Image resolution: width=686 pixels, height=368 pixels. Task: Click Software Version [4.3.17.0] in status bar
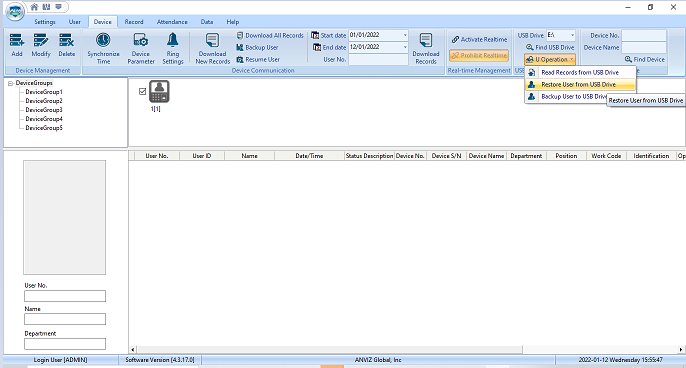coord(160,360)
